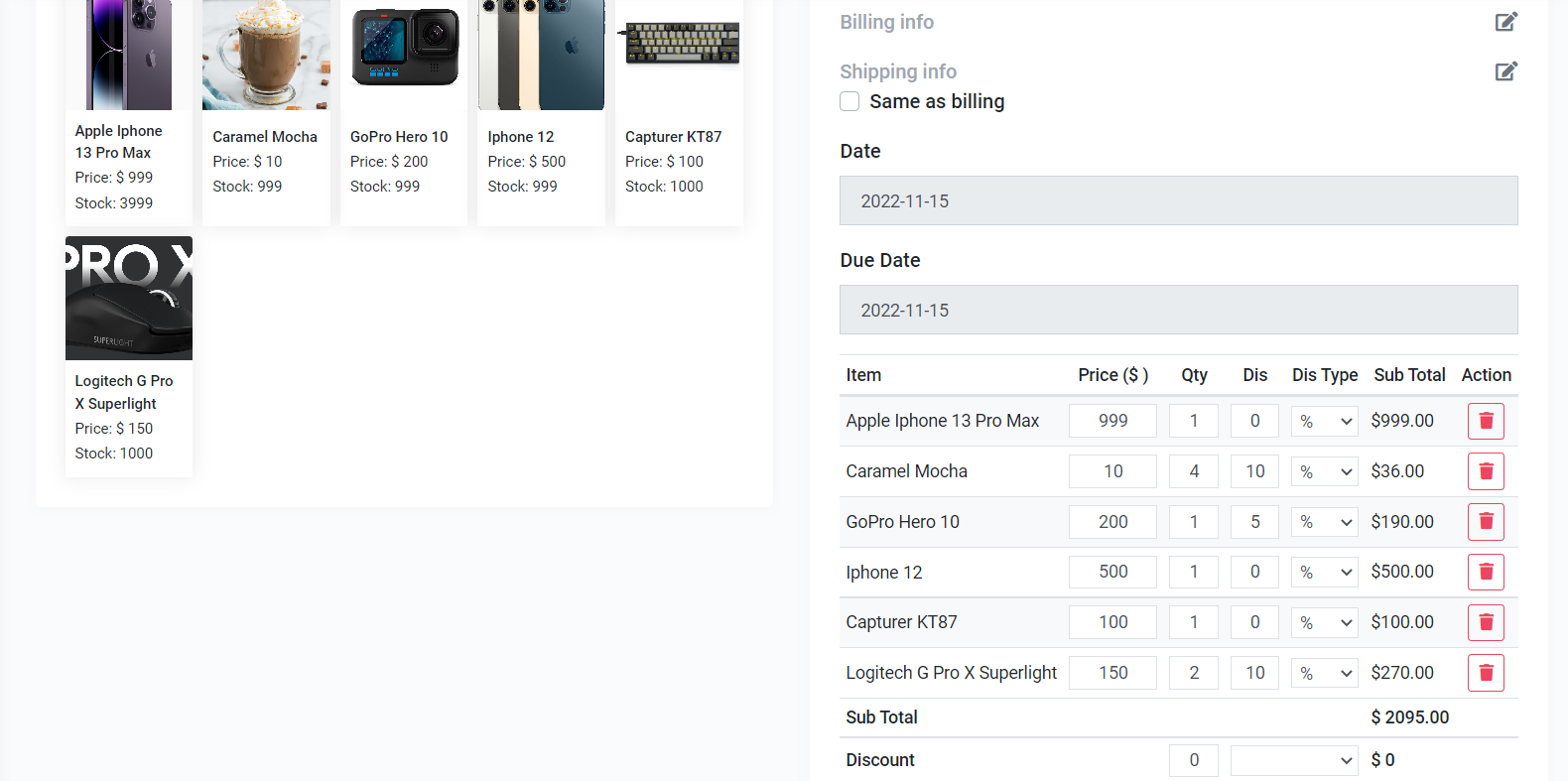
Task: Enable the Same as billing checkbox
Action: 849,101
